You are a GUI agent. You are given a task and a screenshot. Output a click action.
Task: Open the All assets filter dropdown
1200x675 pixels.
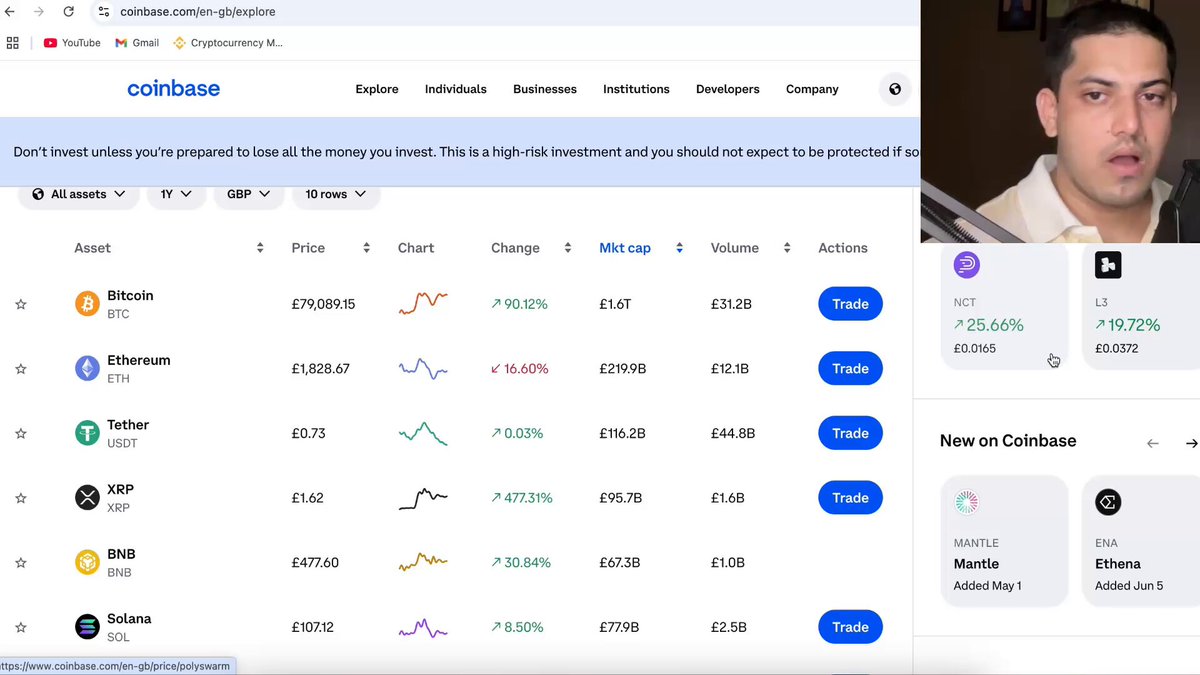78,194
